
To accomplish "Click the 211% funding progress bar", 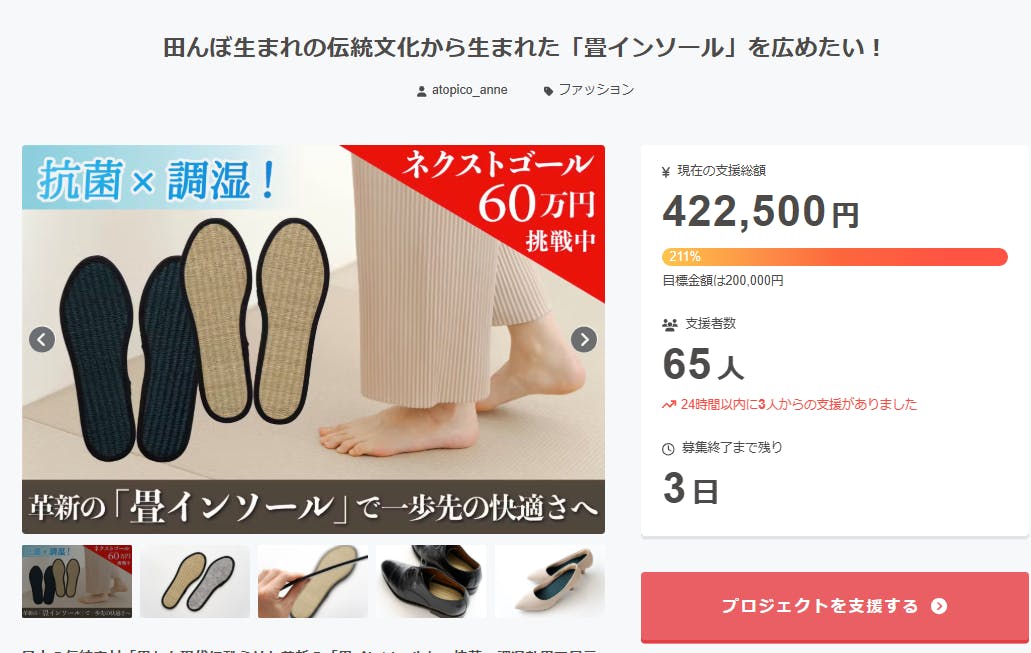I will click(834, 256).
